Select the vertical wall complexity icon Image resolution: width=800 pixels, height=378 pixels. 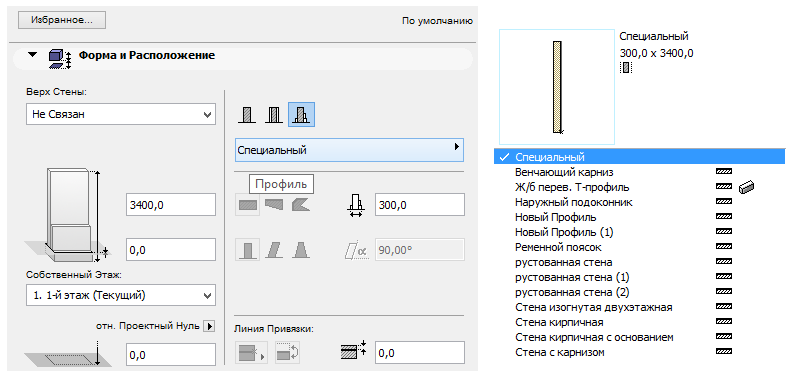[x=247, y=250]
